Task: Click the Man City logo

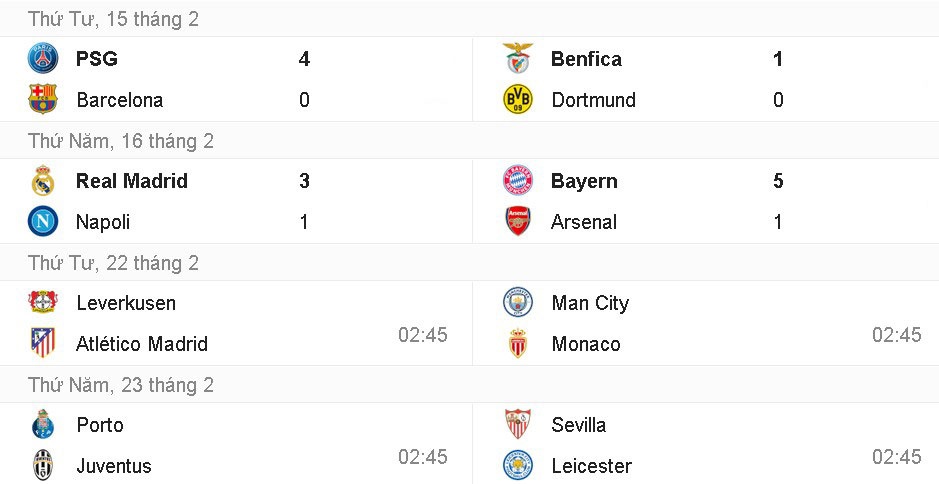Action: (x=518, y=303)
